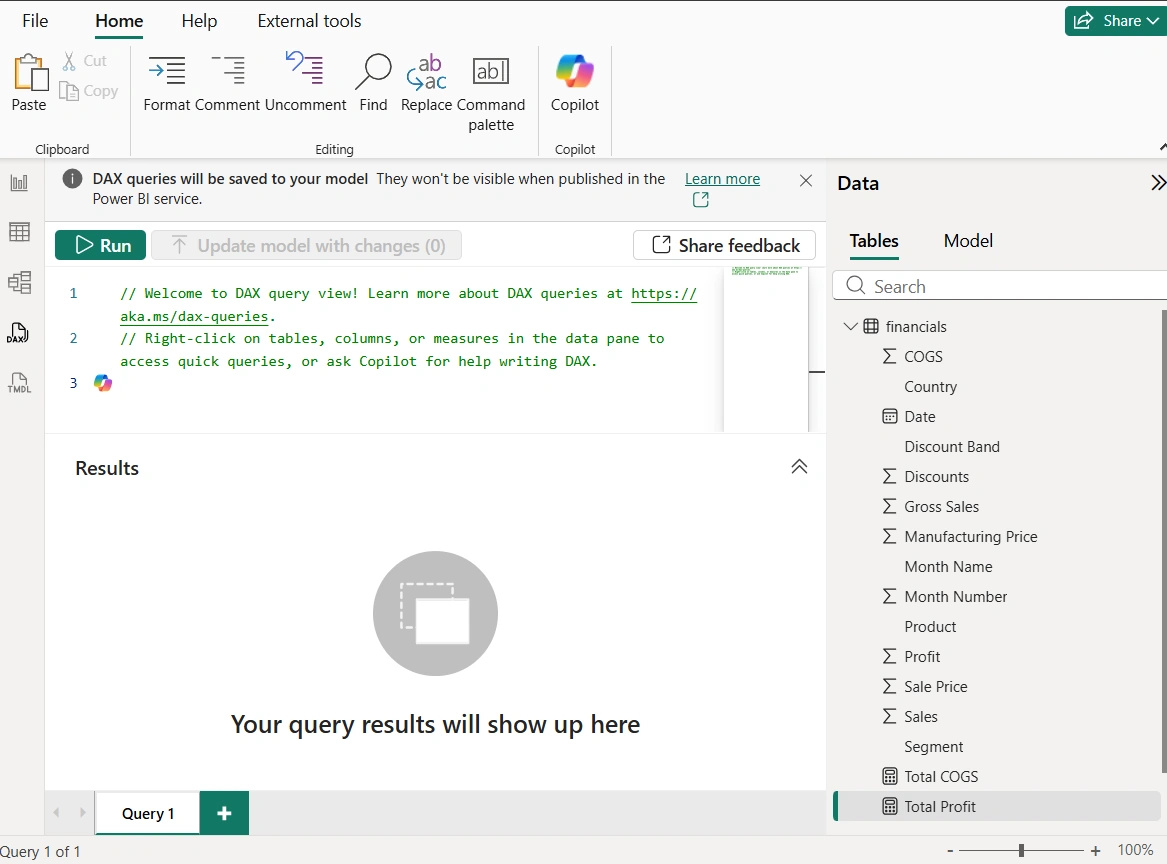Collapse the Data pane
This screenshot has width=1167, height=864.
tap(1157, 183)
